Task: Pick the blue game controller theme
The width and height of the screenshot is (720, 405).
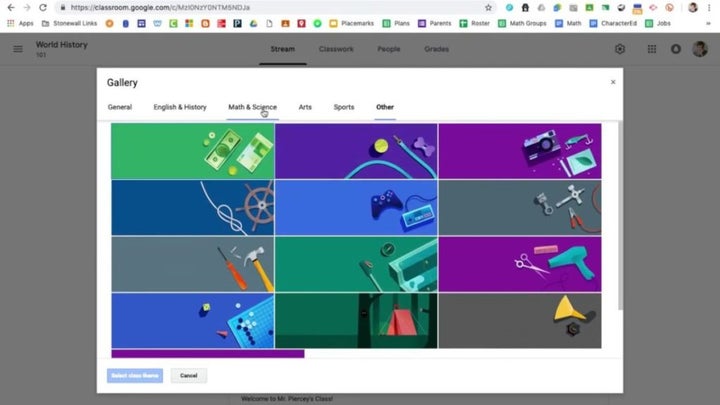Action: point(356,207)
